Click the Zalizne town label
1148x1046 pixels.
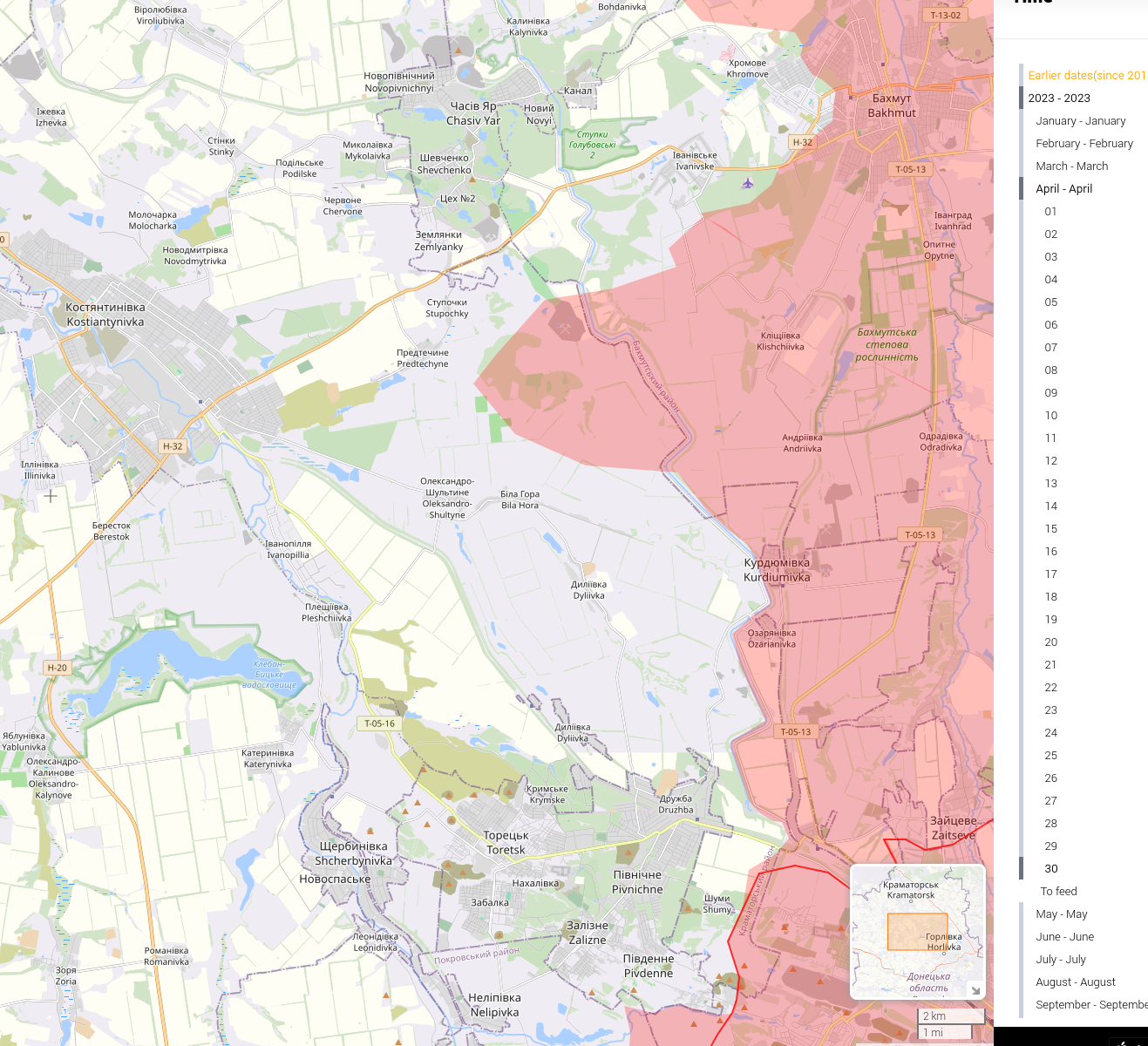coord(588,933)
